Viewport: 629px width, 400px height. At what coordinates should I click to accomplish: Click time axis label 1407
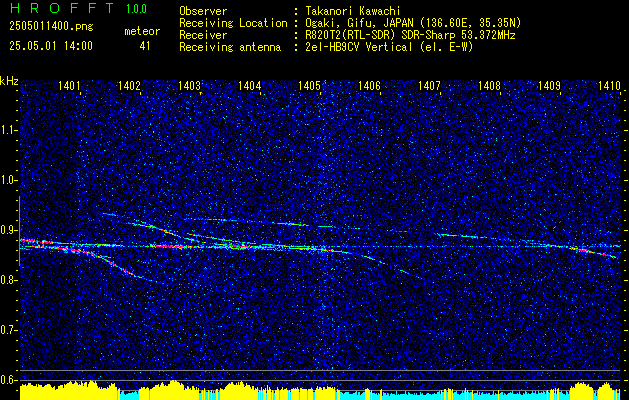point(430,85)
